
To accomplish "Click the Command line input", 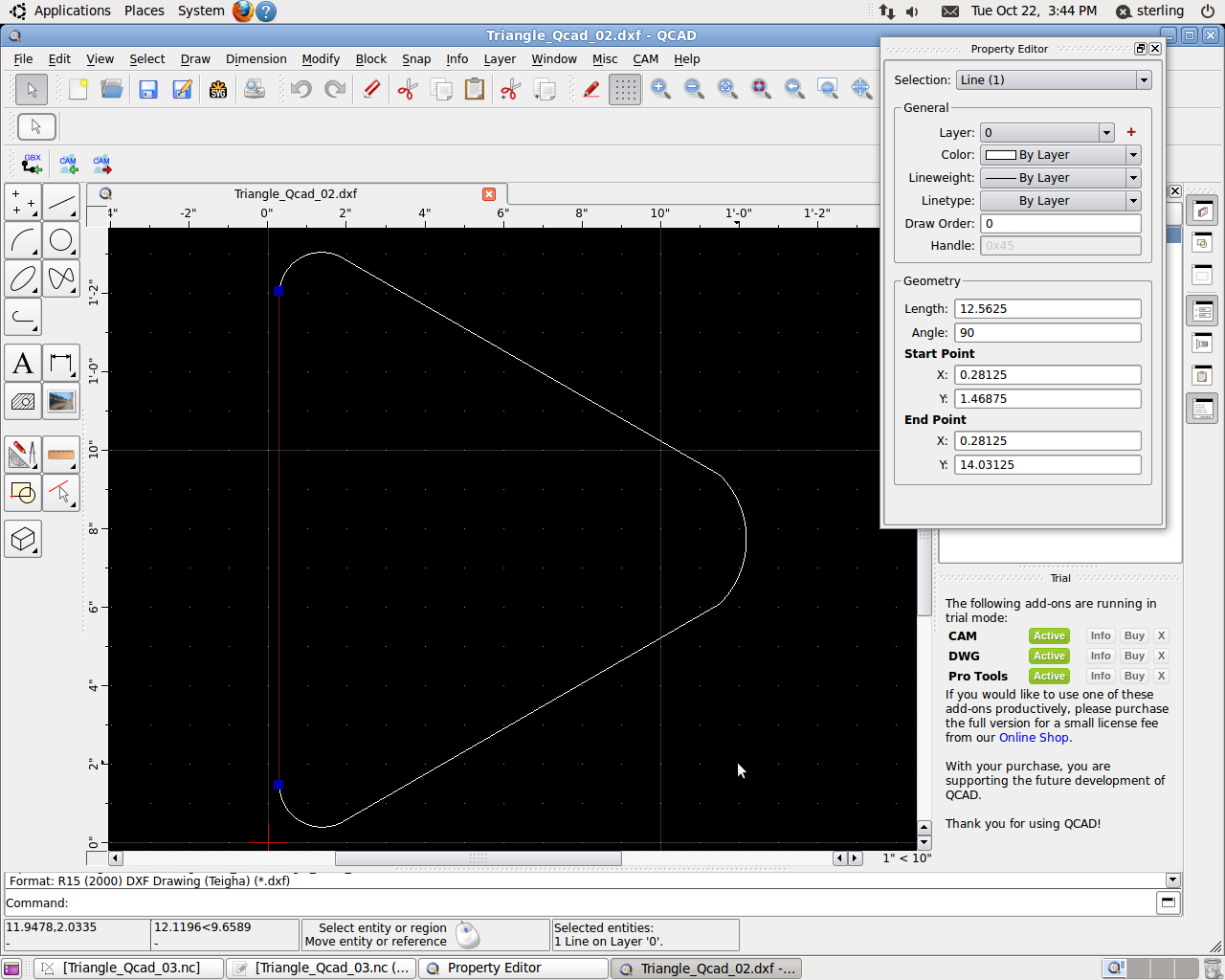I will tap(612, 902).
